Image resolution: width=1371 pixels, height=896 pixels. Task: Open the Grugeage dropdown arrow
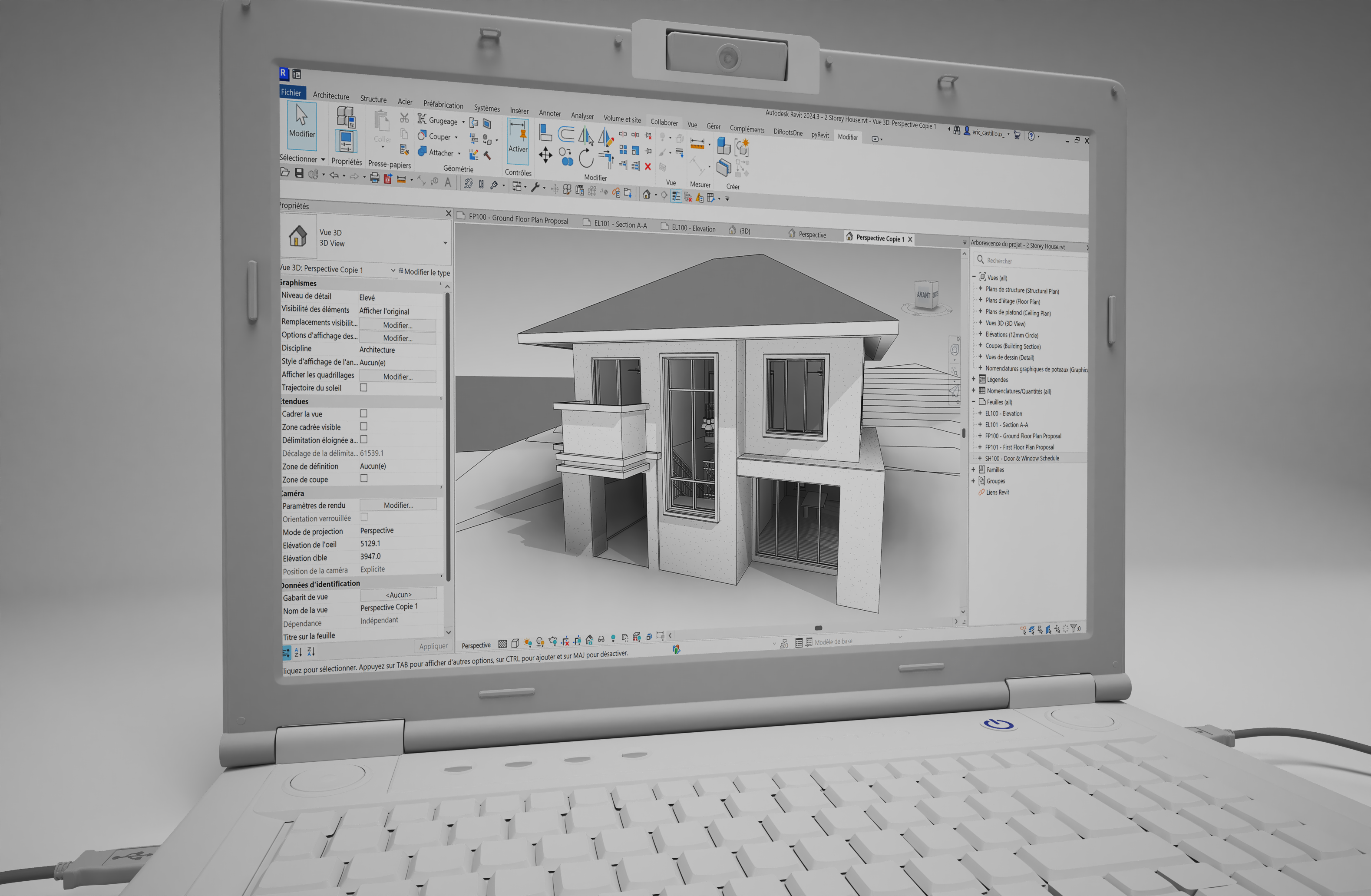click(x=463, y=122)
